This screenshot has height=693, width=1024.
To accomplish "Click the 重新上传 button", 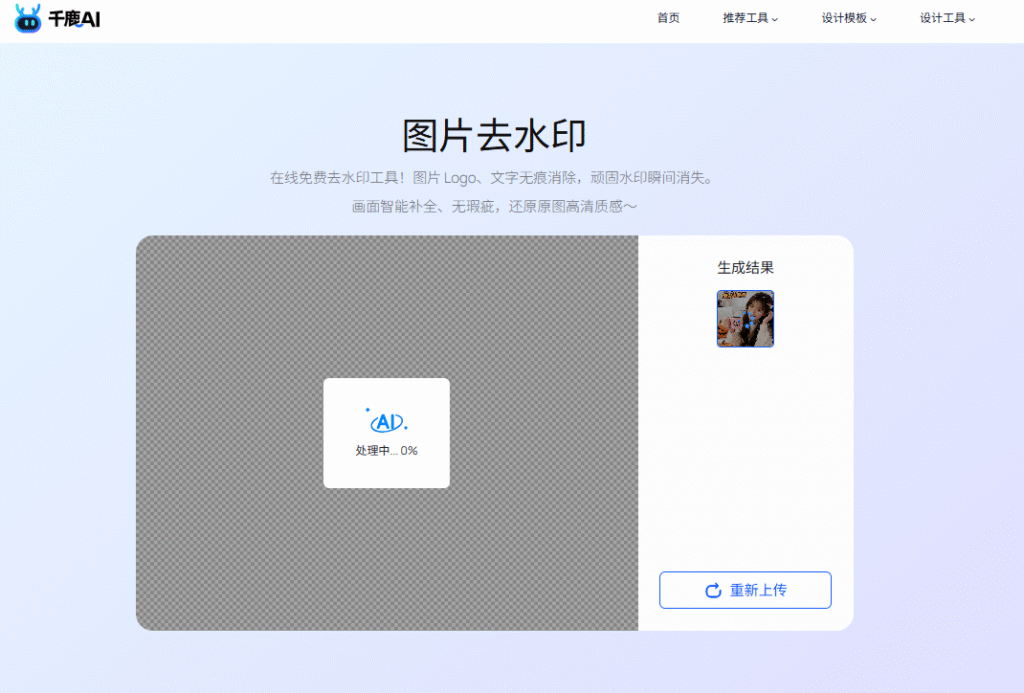I will tap(744, 590).
